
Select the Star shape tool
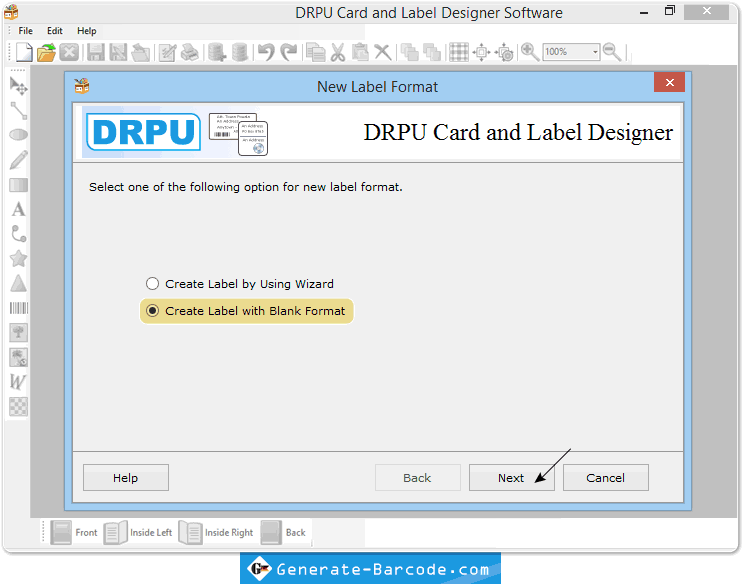click(x=19, y=259)
